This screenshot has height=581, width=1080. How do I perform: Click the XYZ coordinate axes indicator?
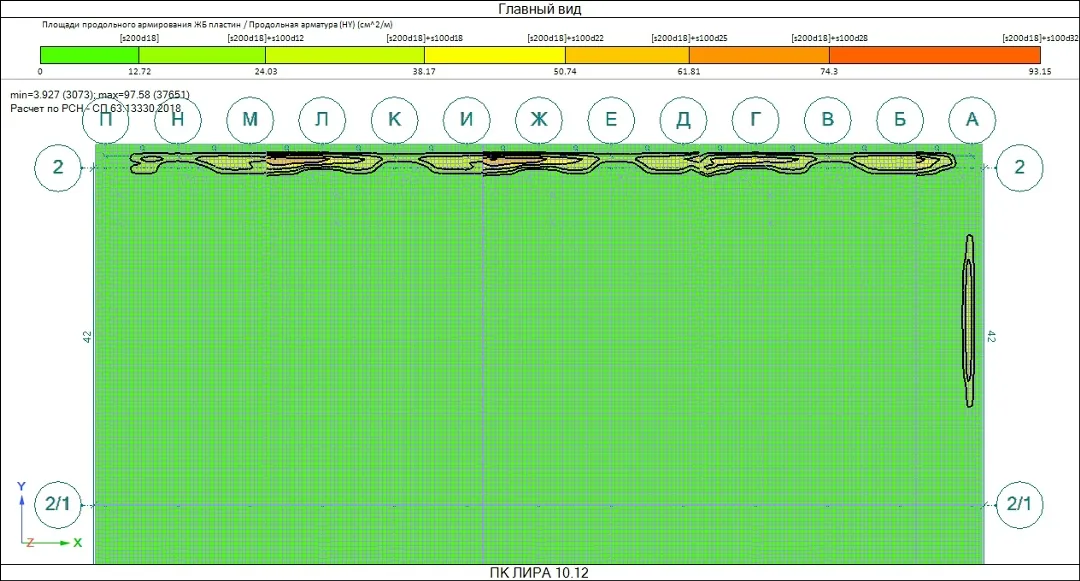[x=48, y=514]
